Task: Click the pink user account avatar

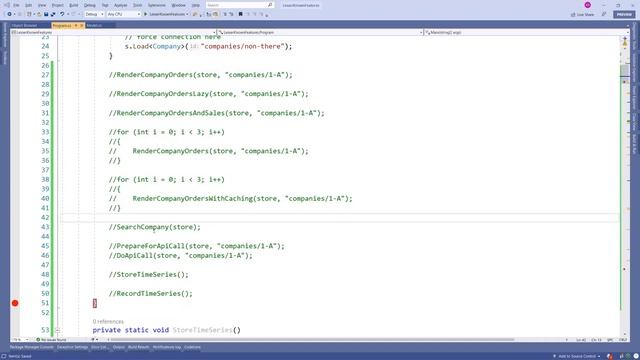Action: click(587, 5)
